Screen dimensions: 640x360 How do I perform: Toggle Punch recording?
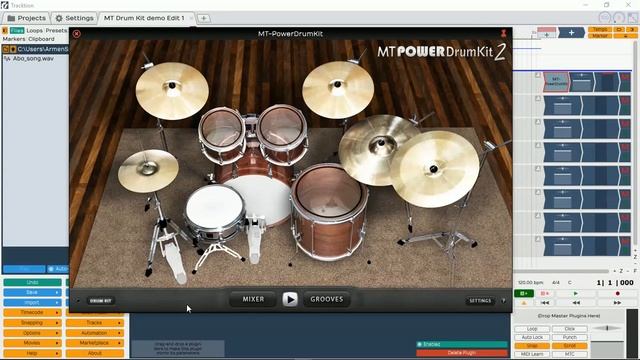(x=570, y=337)
